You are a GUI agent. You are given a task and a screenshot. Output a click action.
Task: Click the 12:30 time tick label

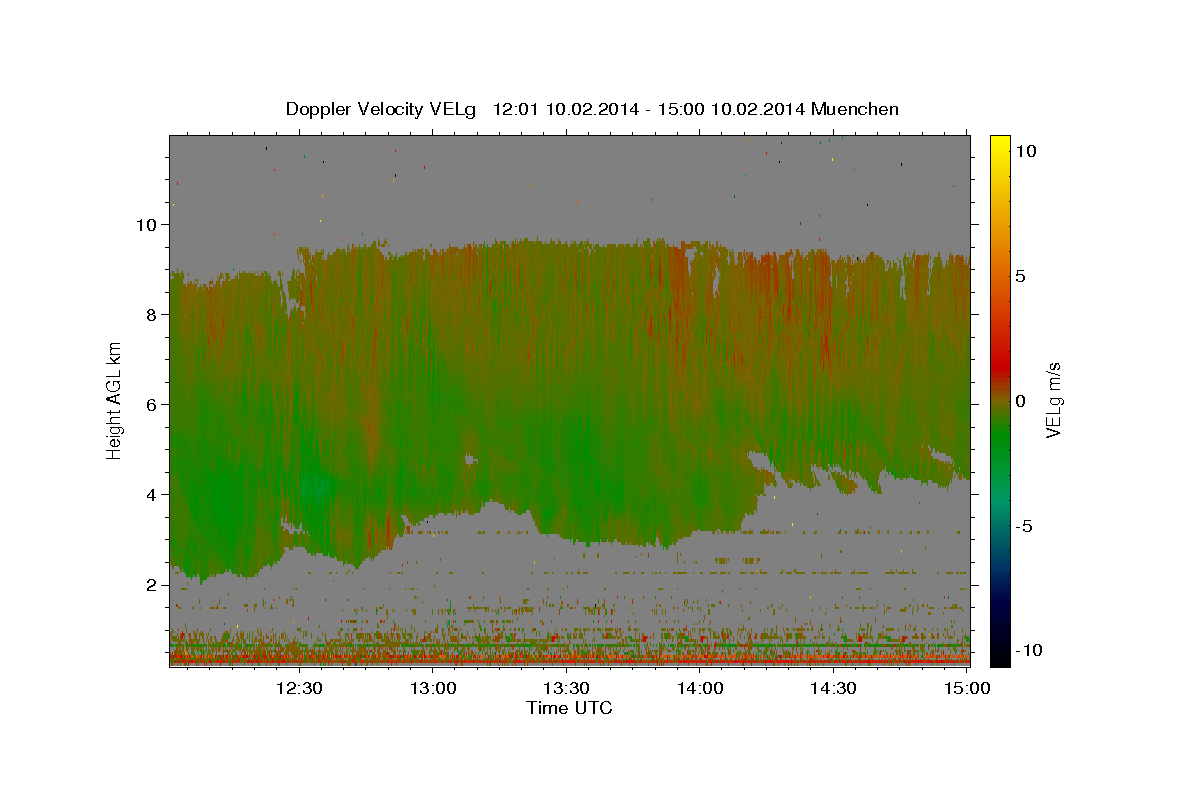299,688
